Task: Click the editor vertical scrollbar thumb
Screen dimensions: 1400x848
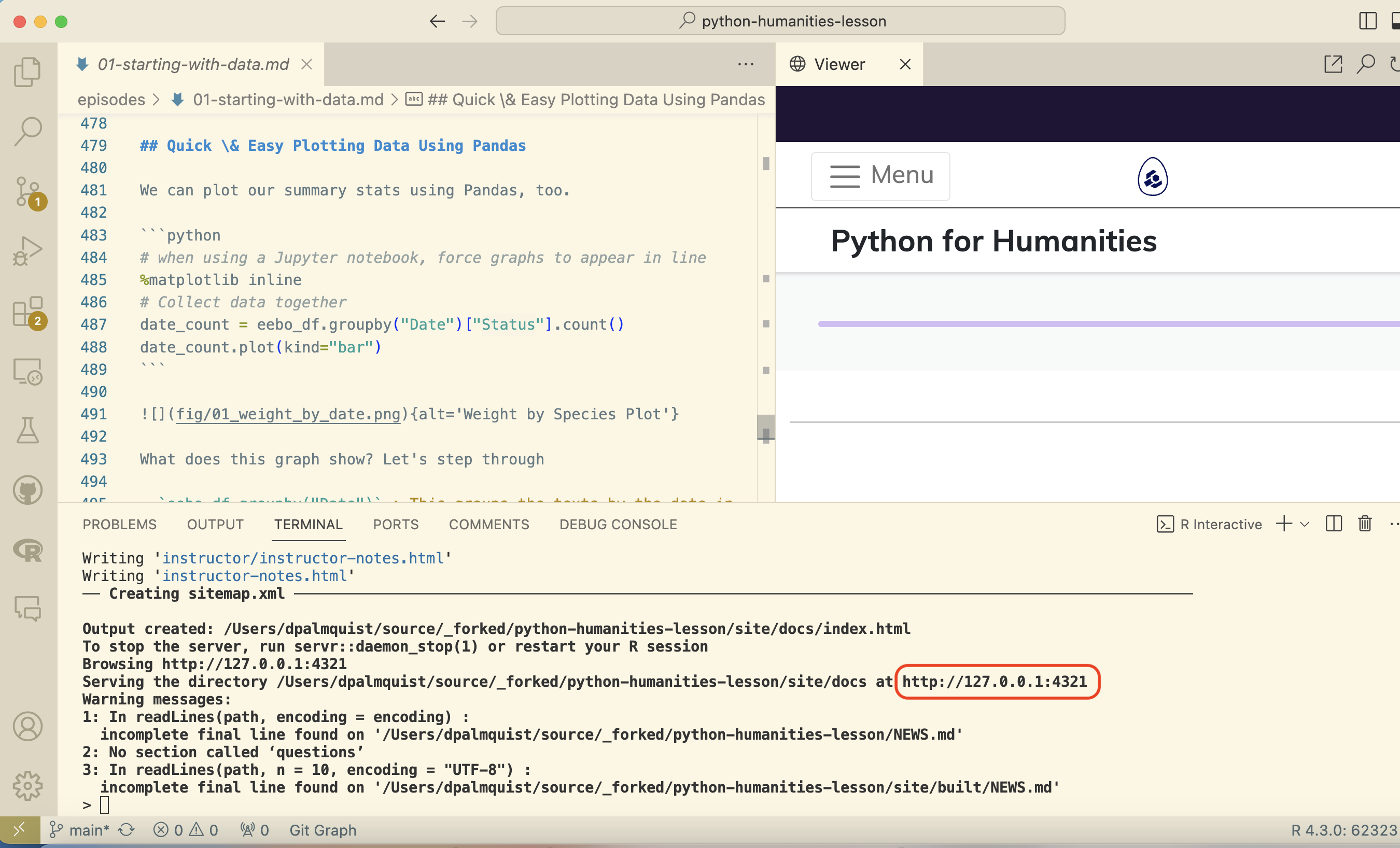Action: [x=765, y=427]
